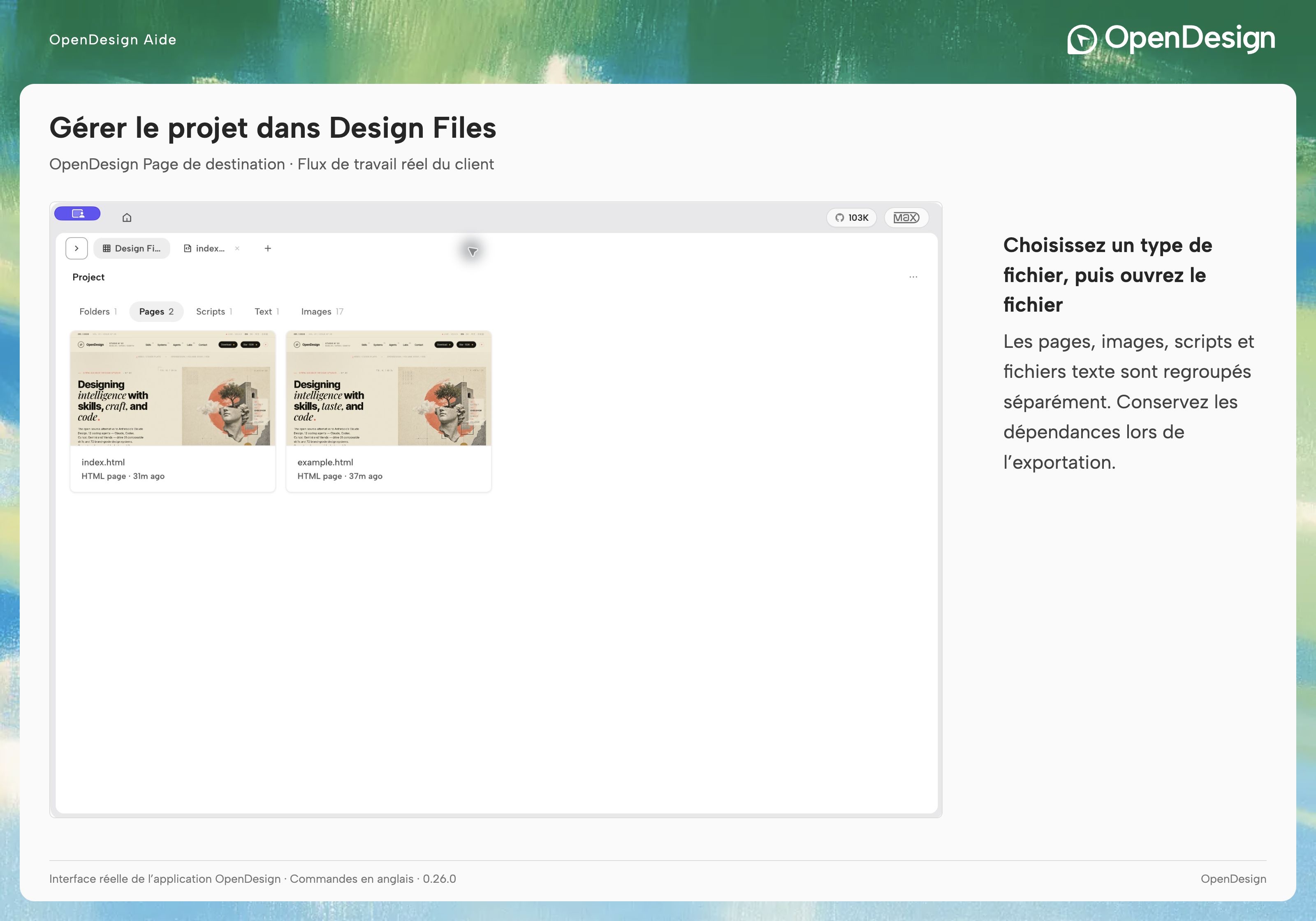Image resolution: width=1316 pixels, height=921 pixels.
Task: Click 'HTML page · 37m ago' text
Action: [x=340, y=476]
